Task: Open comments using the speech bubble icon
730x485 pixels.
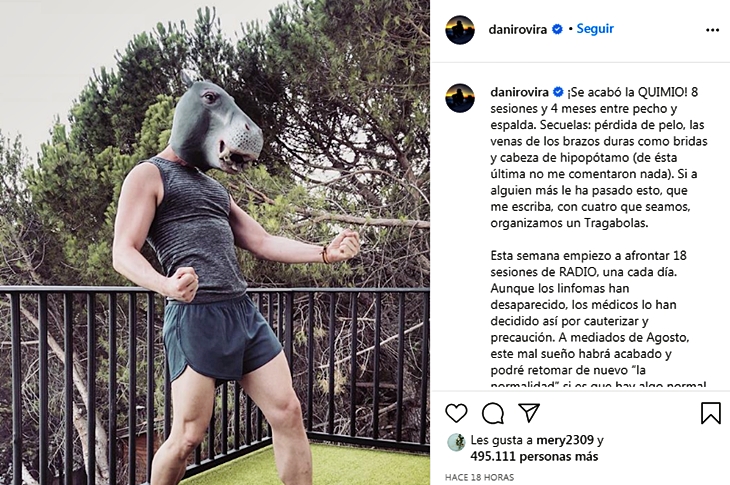Action: click(x=493, y=413)
